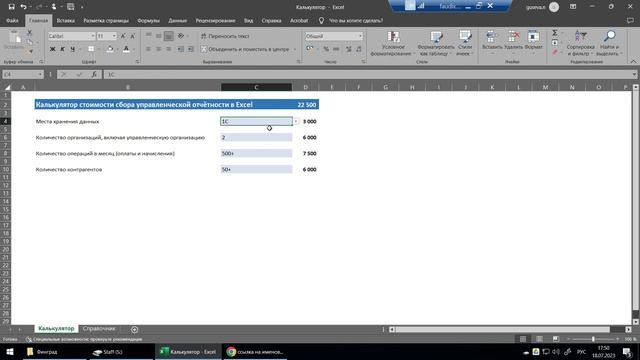The image size is (640, 360).
Task: Switch to Рецензирование ribbon tab
Action: pos(215,20)
